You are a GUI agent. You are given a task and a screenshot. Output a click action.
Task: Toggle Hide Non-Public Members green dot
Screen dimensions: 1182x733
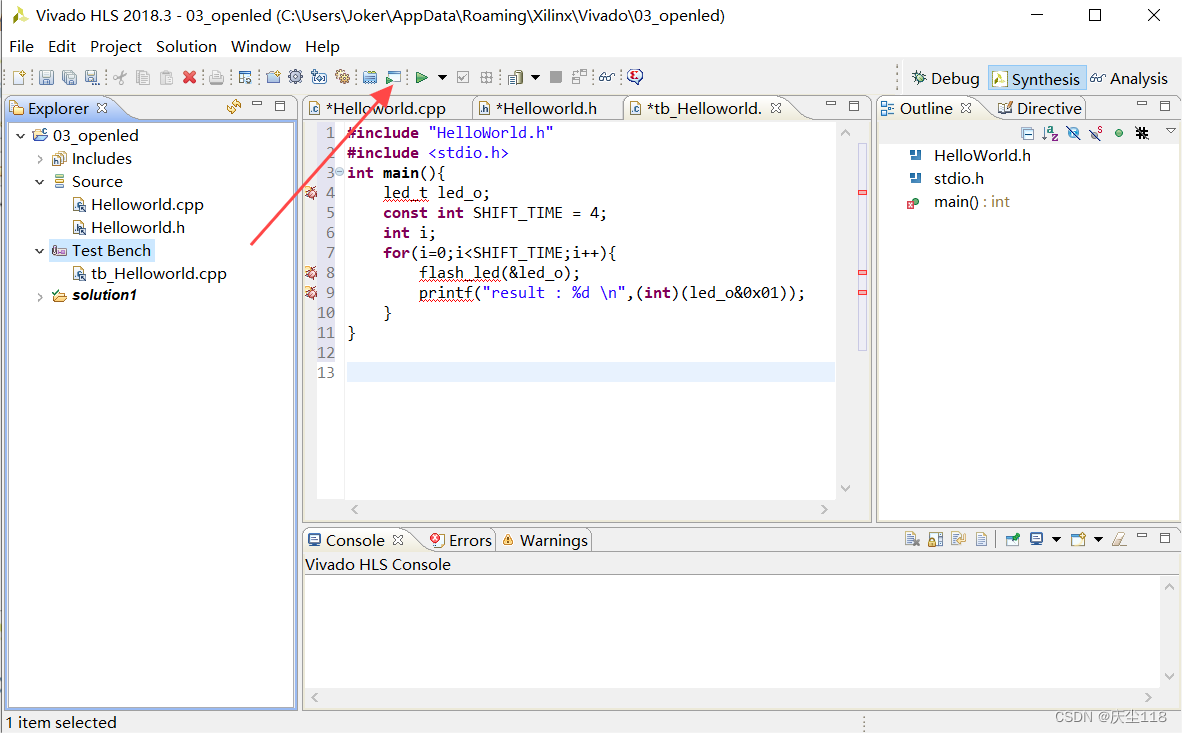click(1119, 133)
